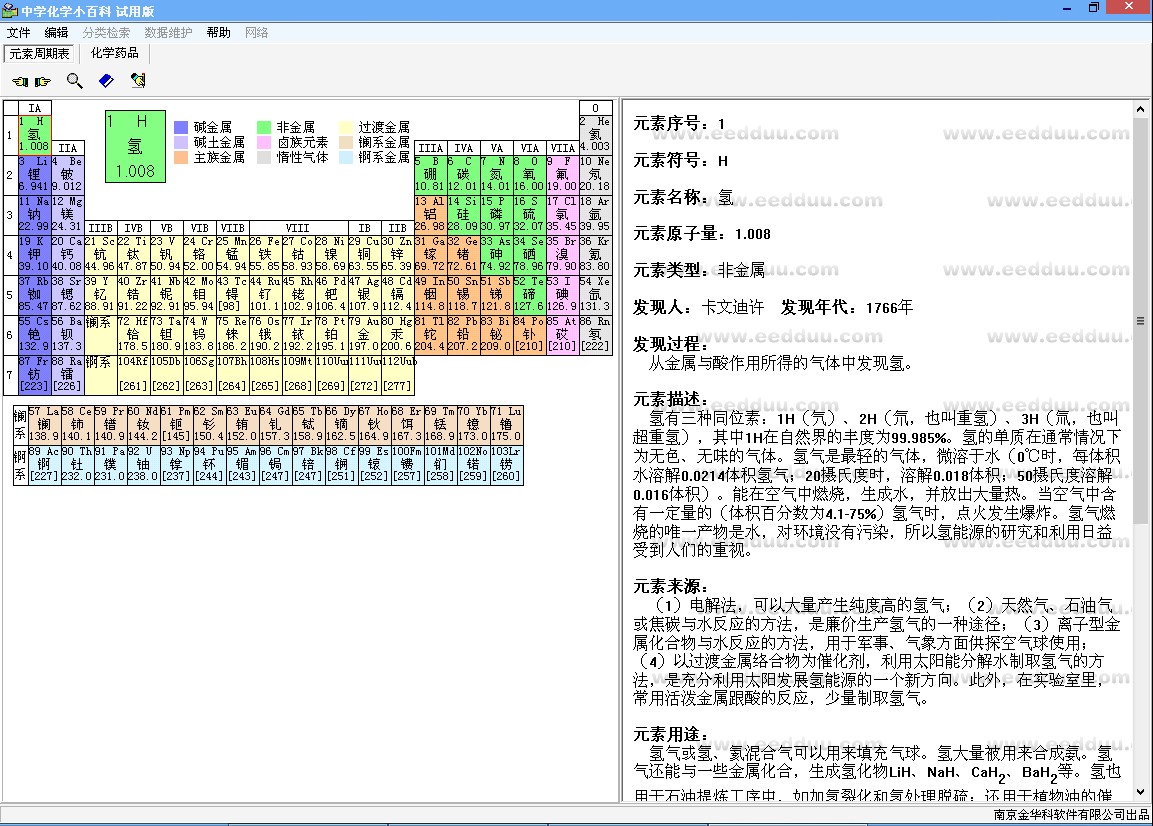This screenshot has height=826, width=1153.
Task: Click the 镧系 placeholder cell in period 6
Action: 101,334
